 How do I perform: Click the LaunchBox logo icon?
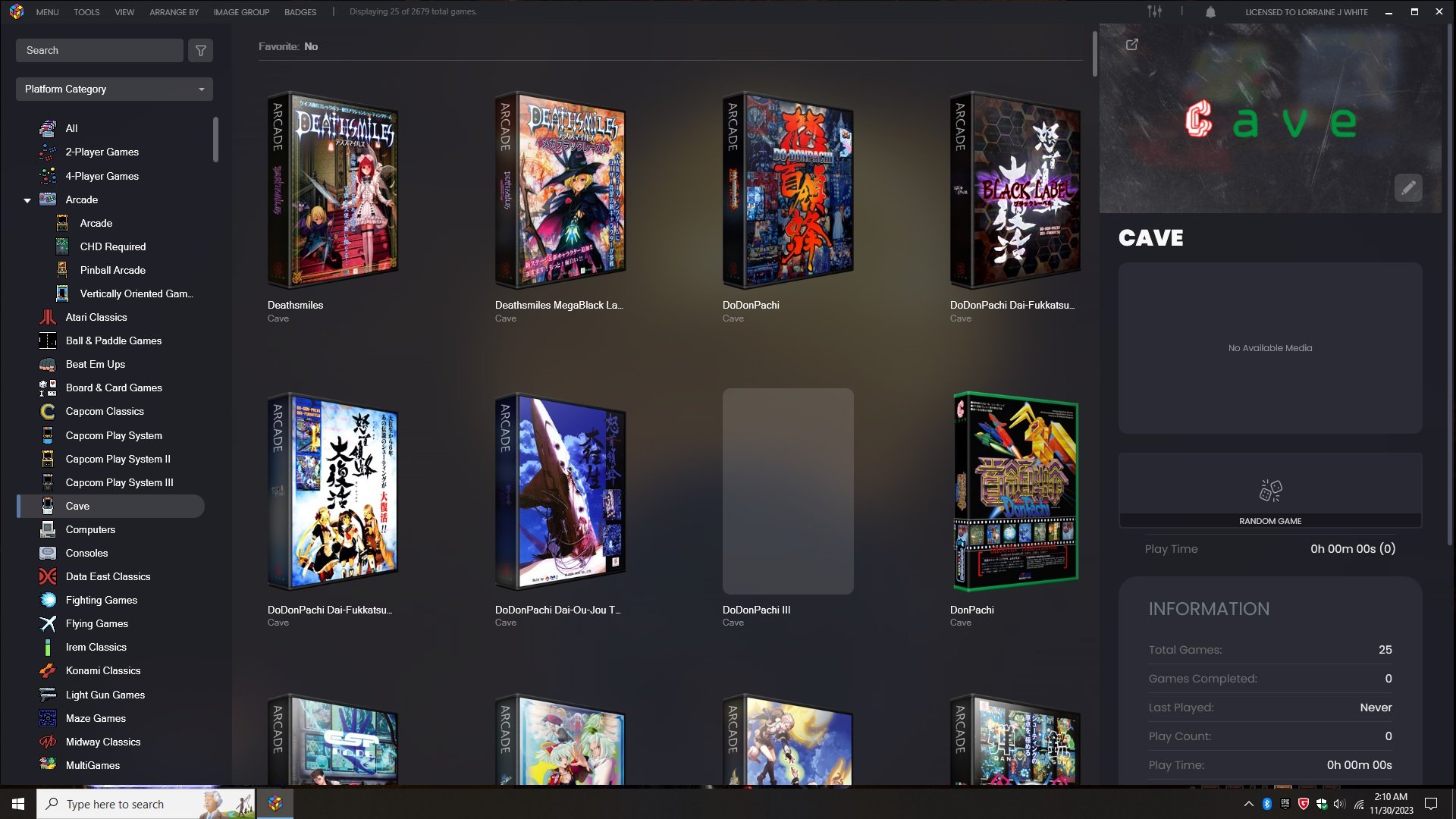[17, 11]
